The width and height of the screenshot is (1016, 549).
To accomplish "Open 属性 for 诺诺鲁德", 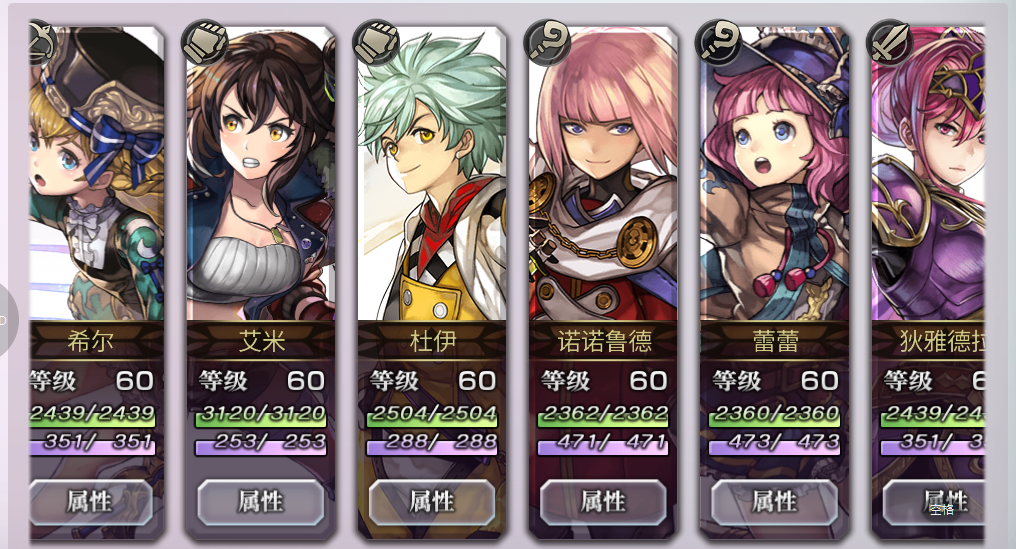I will pyautogui.click(x=603, y=502).
